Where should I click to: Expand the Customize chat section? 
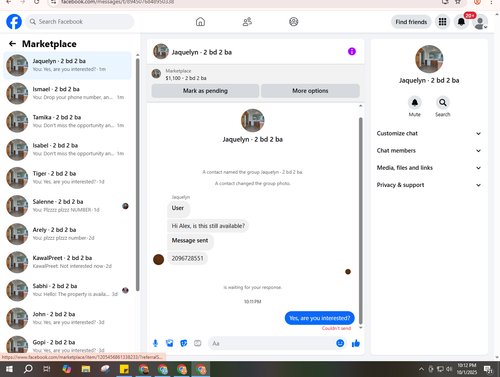click(429, 133)
